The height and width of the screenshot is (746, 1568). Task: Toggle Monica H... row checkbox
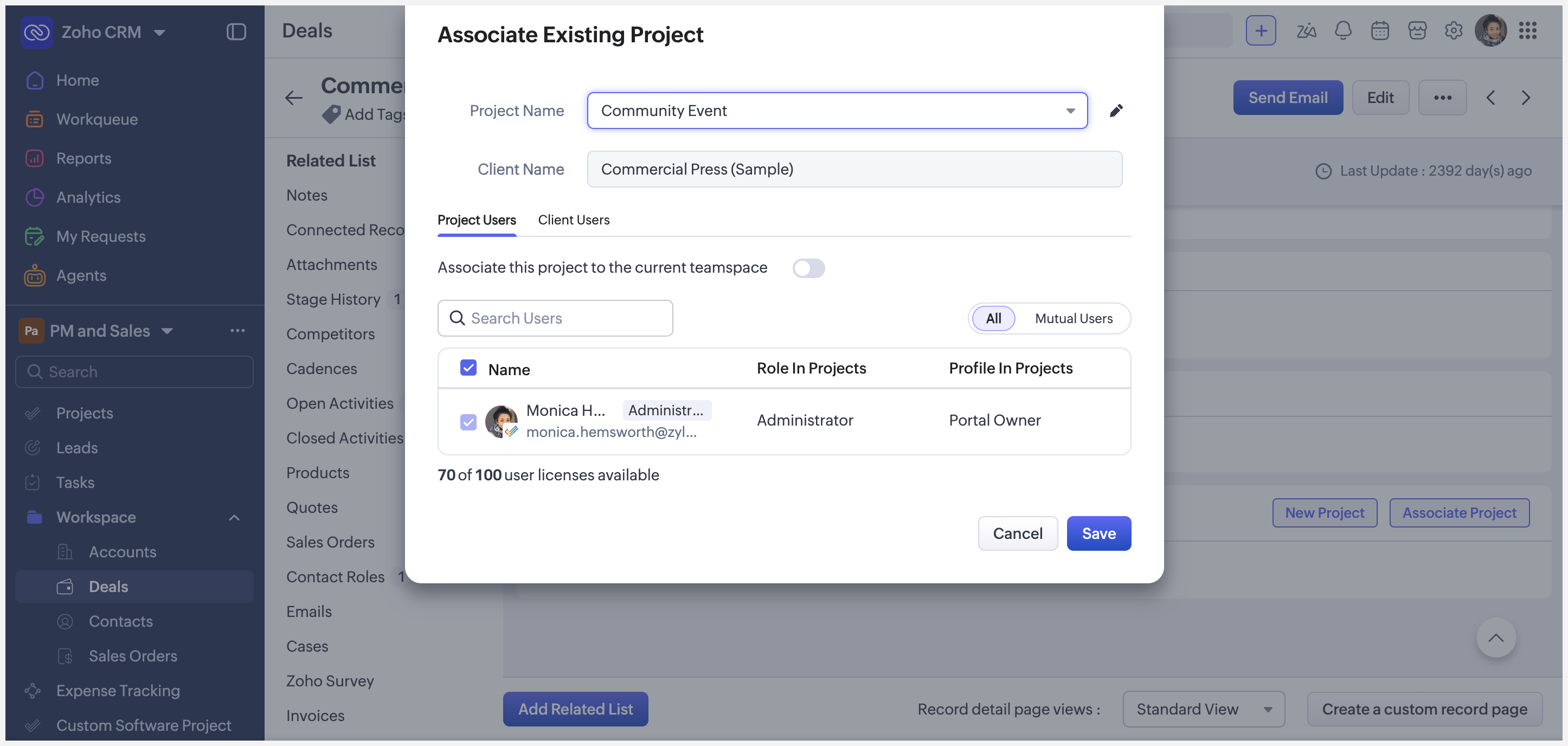(467, 421)
